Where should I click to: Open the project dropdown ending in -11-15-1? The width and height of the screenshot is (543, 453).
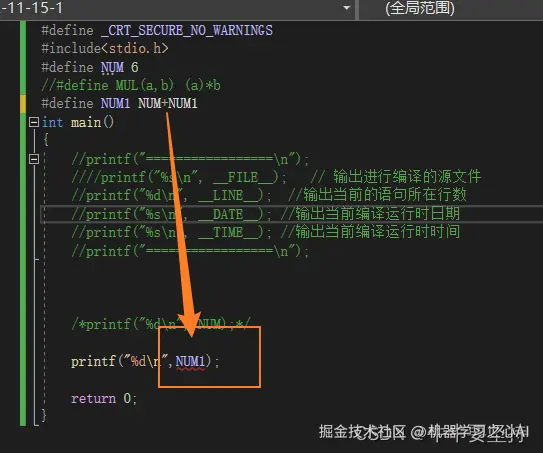pyautogui.click(x=177, y=8)
